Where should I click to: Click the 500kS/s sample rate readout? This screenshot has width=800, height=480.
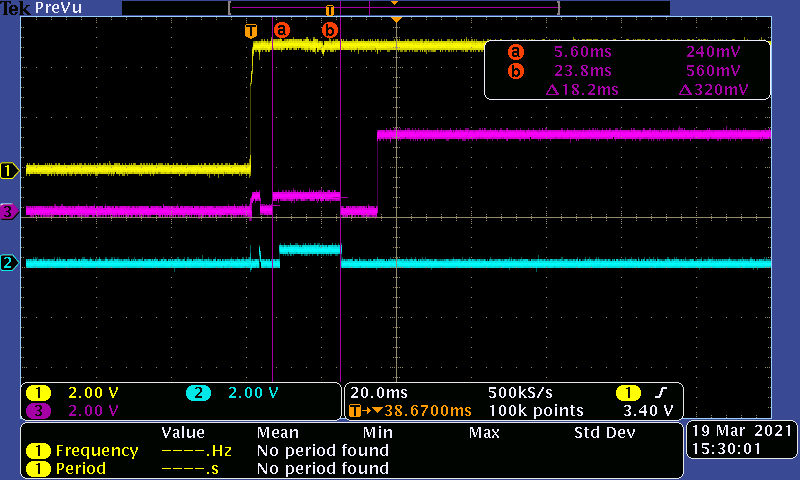520,393
